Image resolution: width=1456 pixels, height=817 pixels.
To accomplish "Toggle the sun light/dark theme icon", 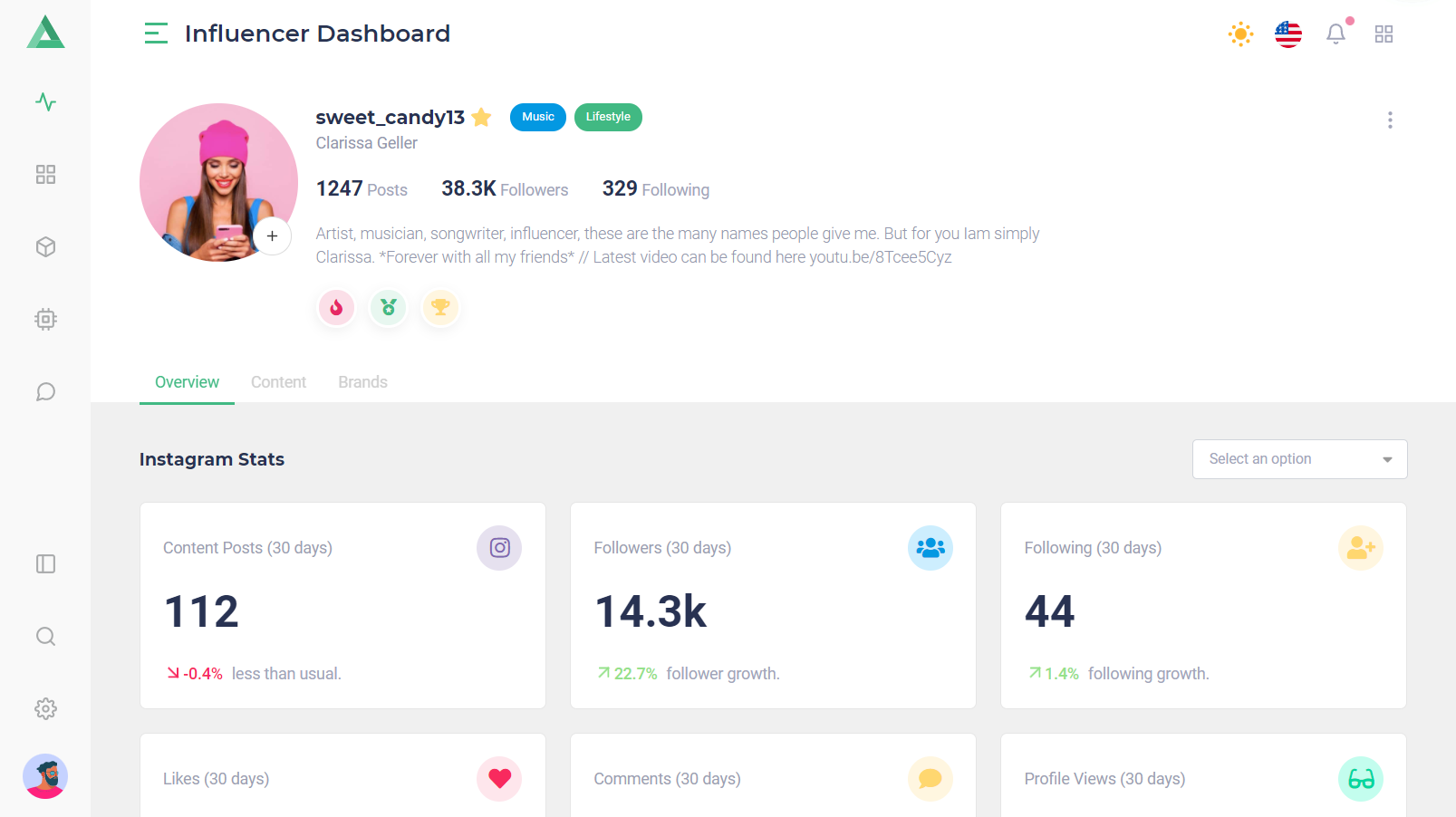I will click(x=1240, y=34).
